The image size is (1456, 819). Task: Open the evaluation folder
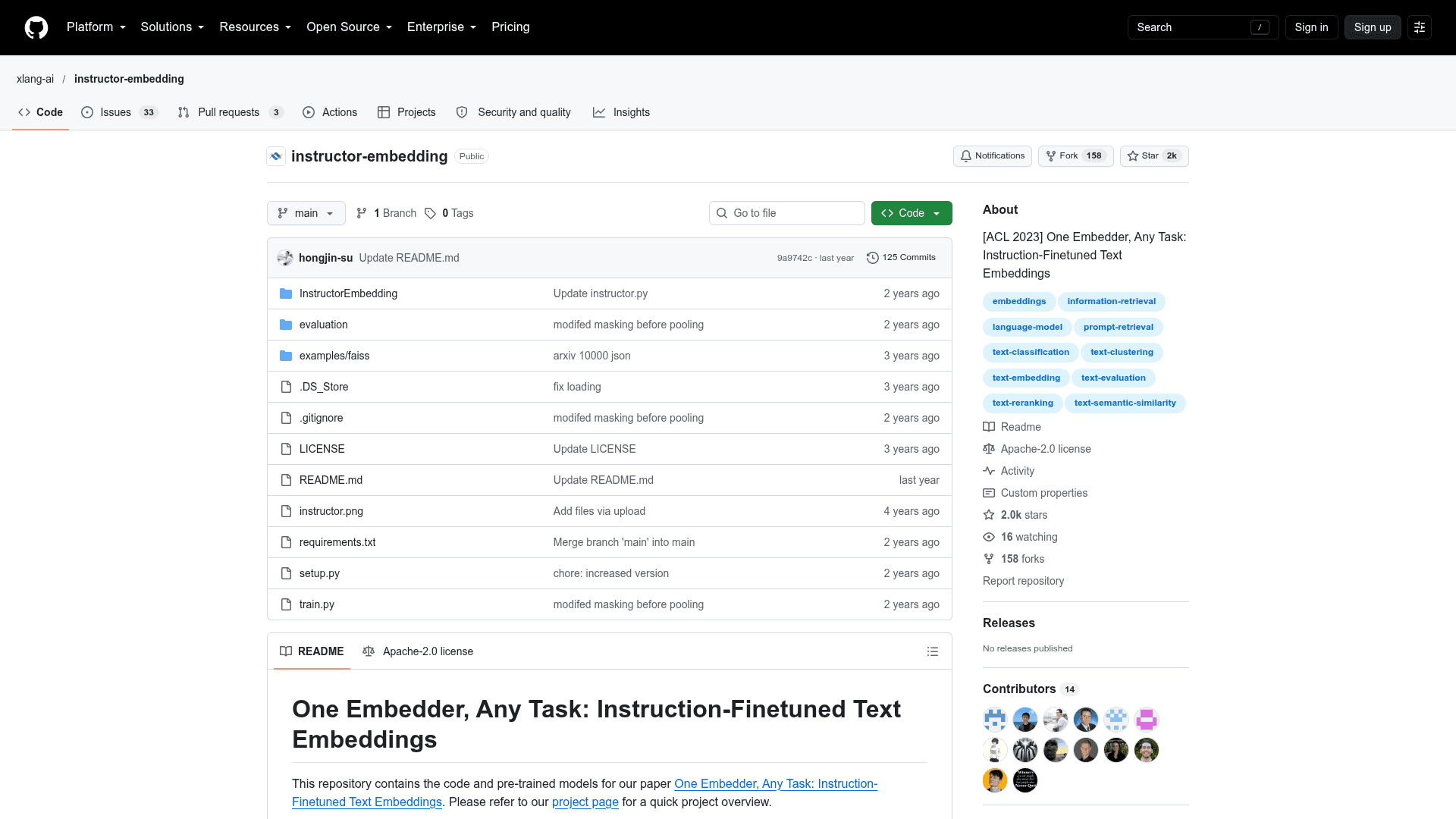click(324, 325)
